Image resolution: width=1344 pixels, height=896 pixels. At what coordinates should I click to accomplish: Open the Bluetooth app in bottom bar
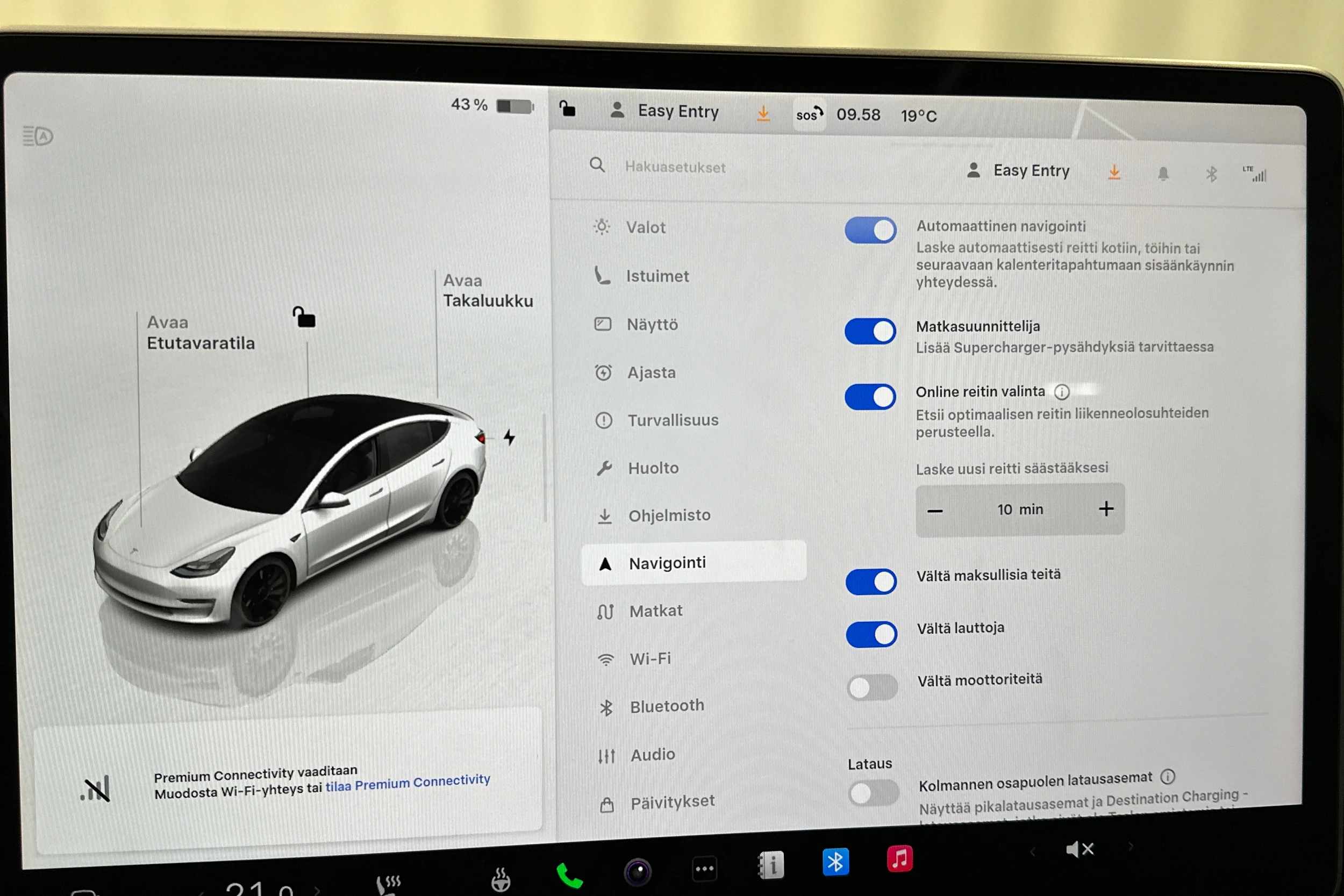(835, 862)
